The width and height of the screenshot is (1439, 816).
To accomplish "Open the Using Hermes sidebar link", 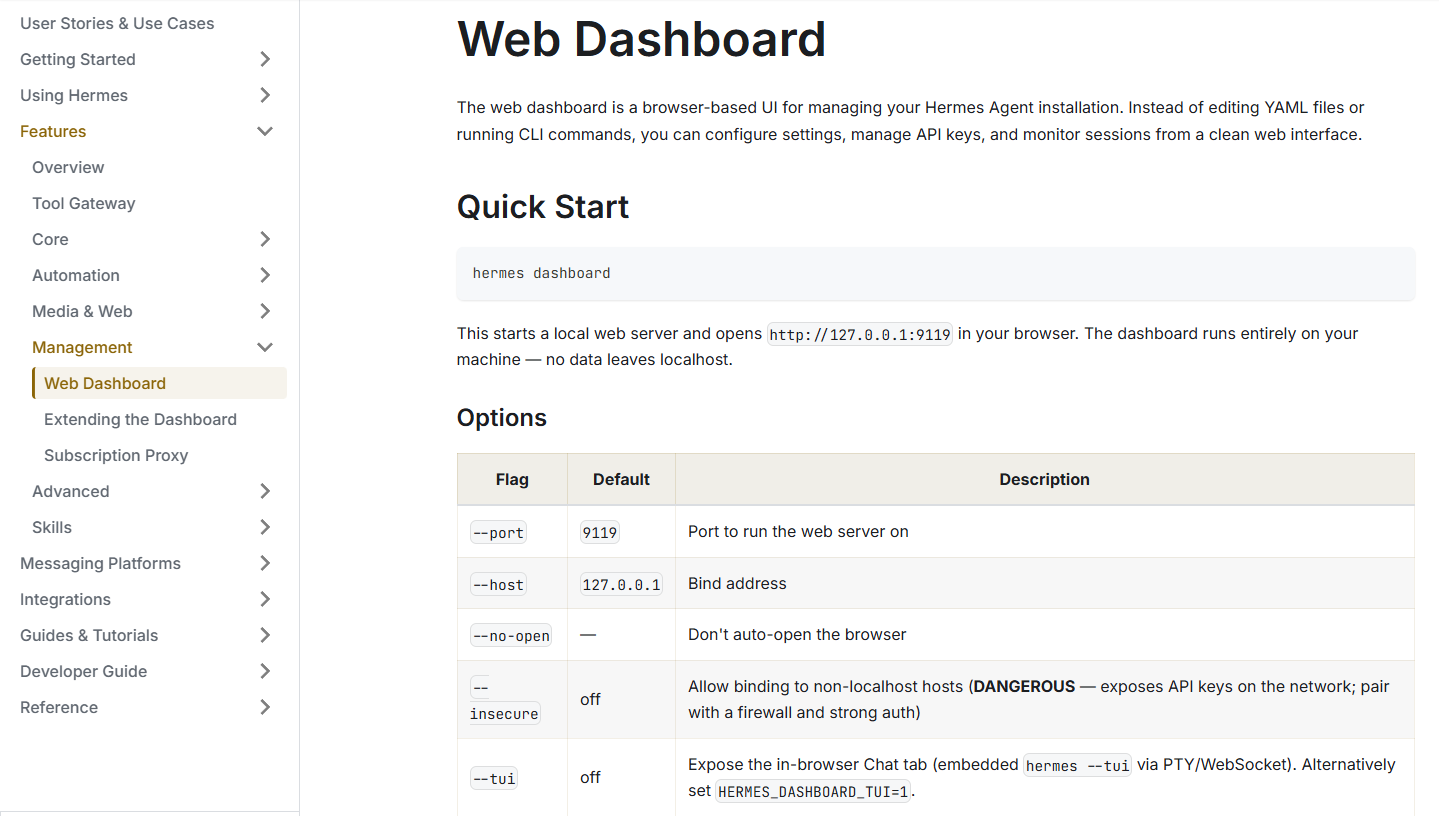I will click(74, 95).
